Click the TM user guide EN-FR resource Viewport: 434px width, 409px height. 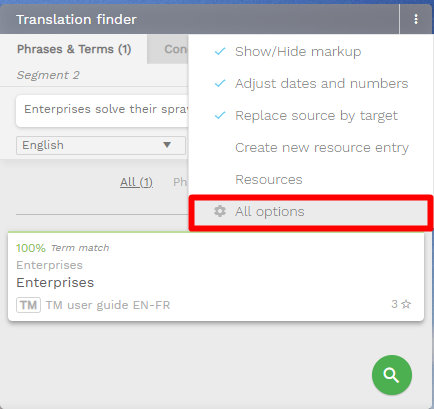coord(108,305)
